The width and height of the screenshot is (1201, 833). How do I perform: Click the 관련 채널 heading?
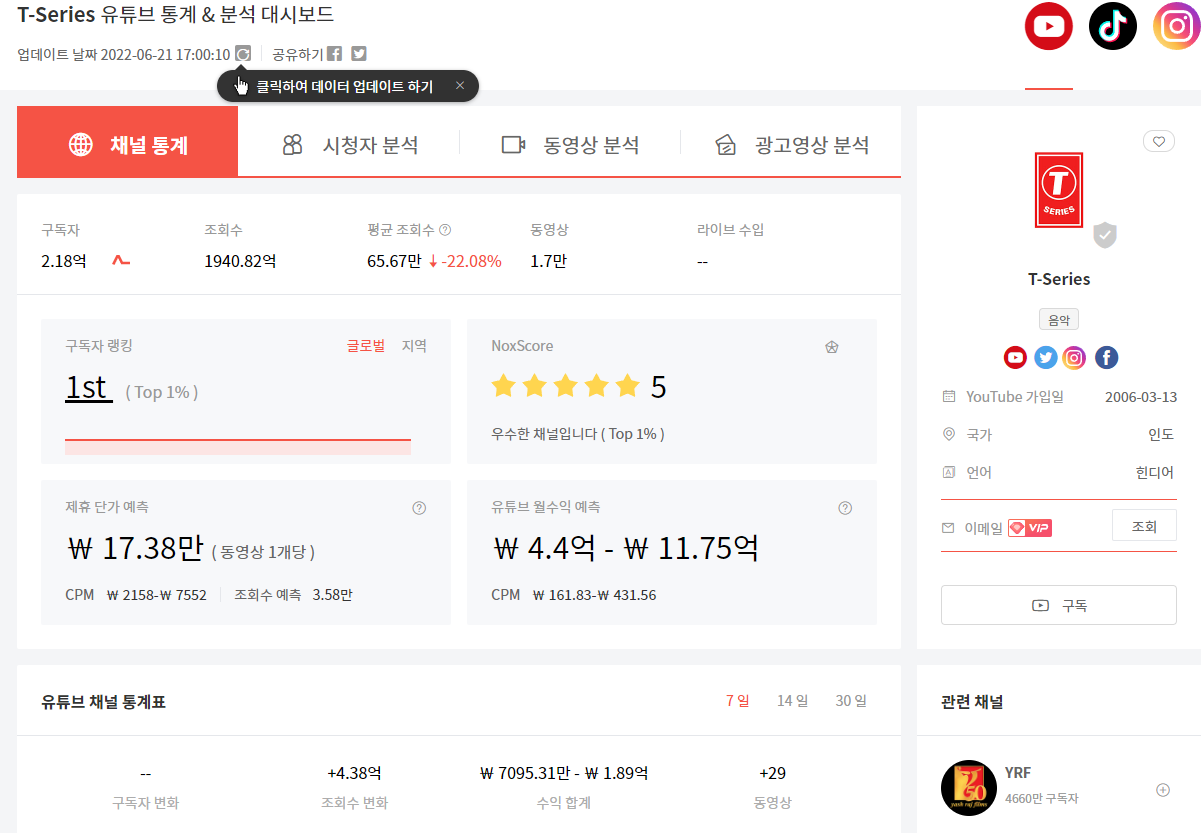click(x=972, y=702)
